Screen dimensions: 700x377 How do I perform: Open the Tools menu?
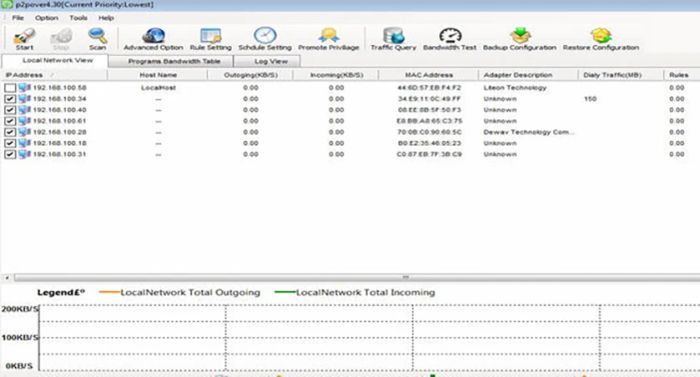coord(78,18)
